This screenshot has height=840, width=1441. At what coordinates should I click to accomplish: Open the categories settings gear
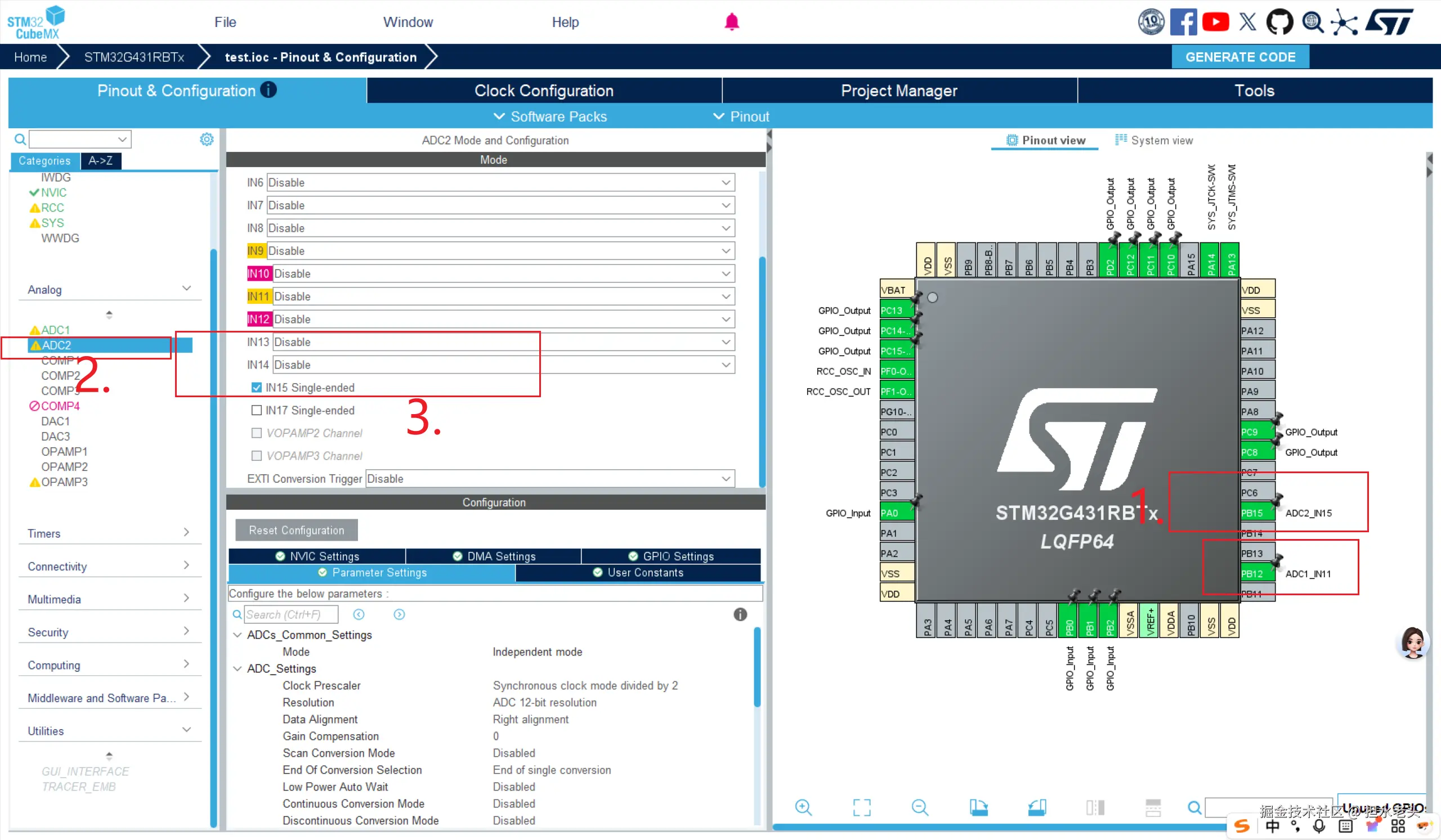click(x=207, y=139)
